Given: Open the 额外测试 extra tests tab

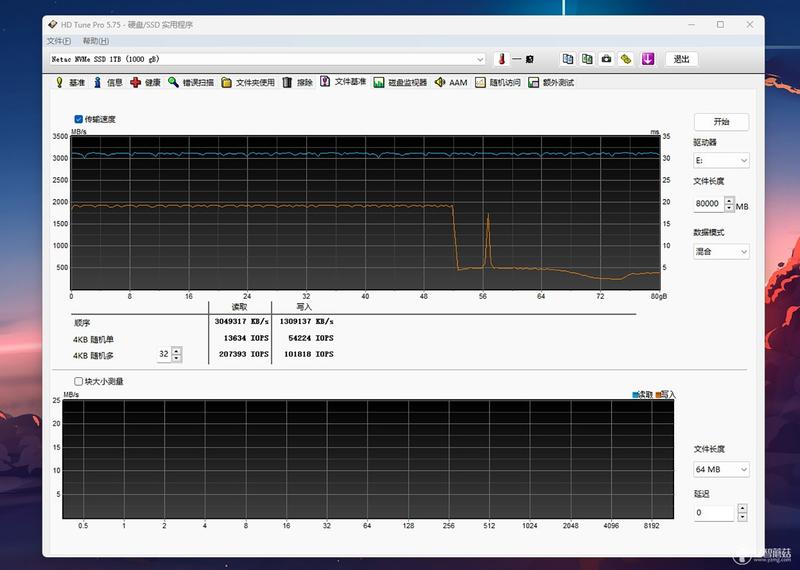Looking at the screenshot, I should point(551,82).
